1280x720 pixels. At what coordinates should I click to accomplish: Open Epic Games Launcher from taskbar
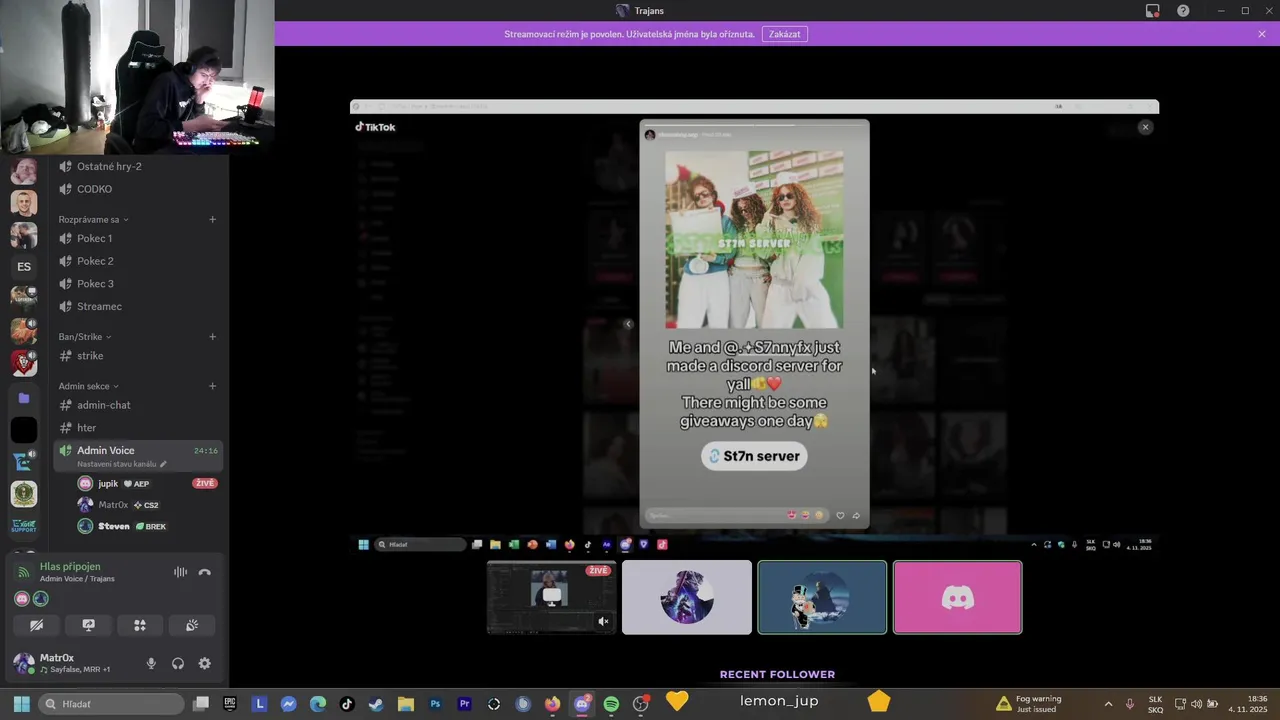pos(230,704)
